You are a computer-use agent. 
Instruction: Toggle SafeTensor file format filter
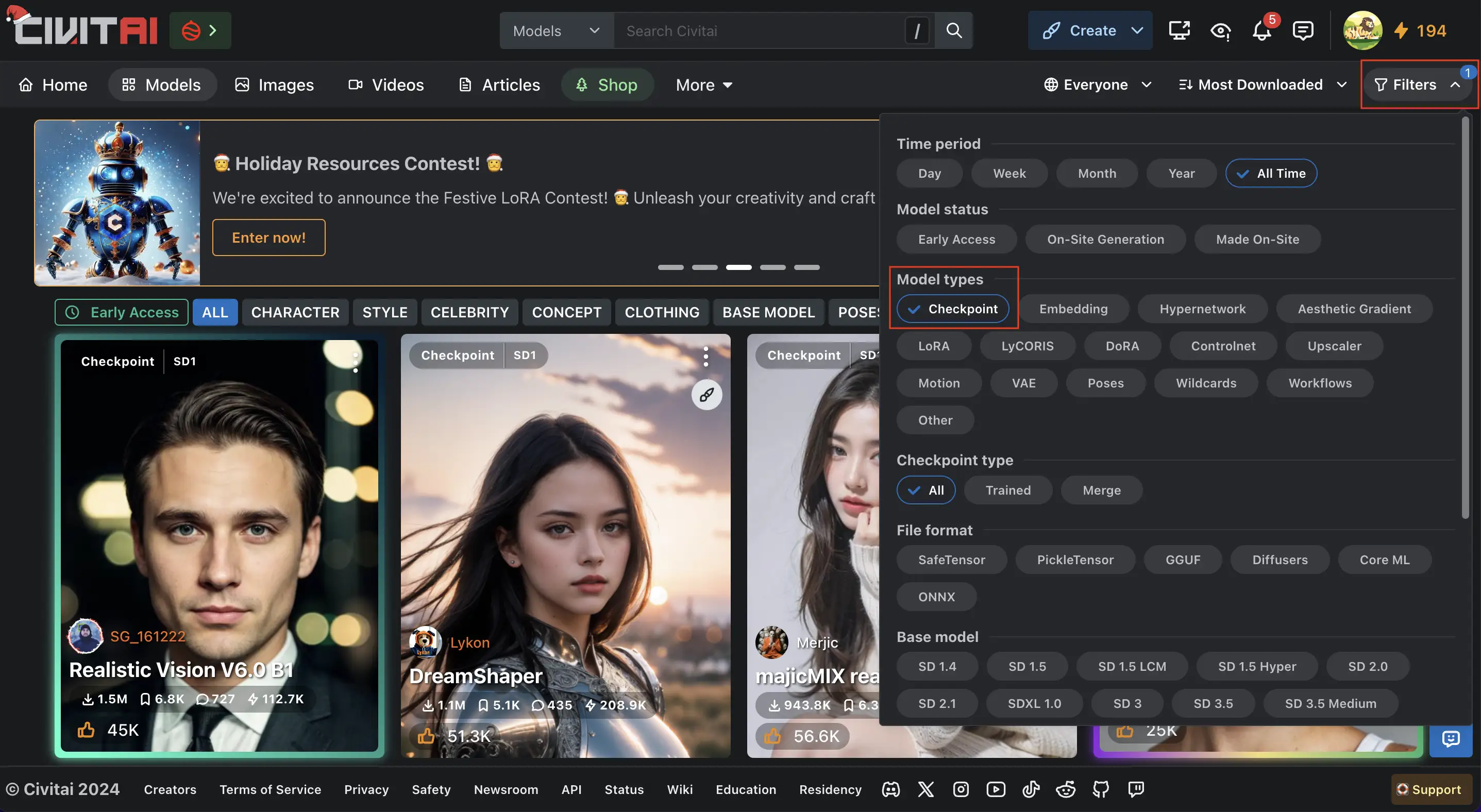[x=951, y=559]
